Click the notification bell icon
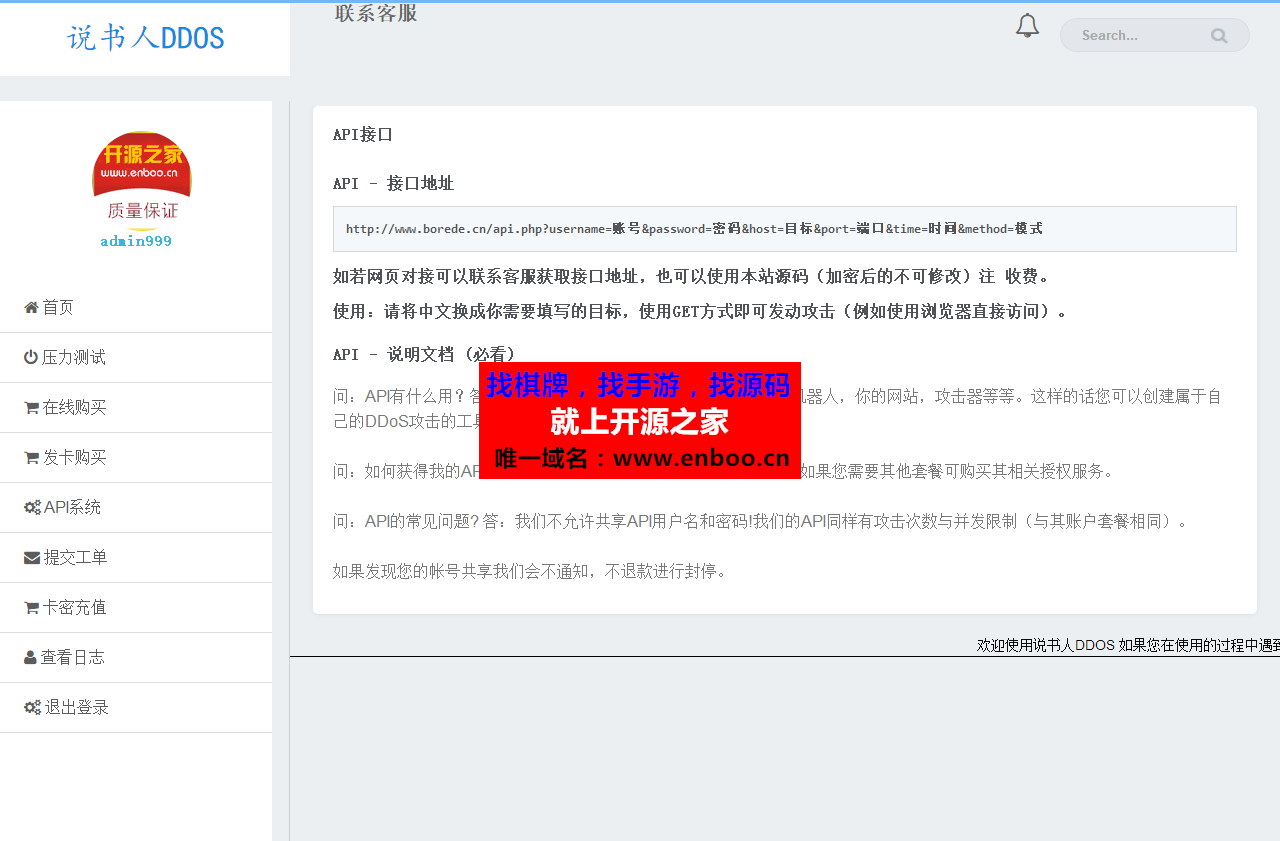The height and width of the screenshot is (841, 1280). [1027, 26]
